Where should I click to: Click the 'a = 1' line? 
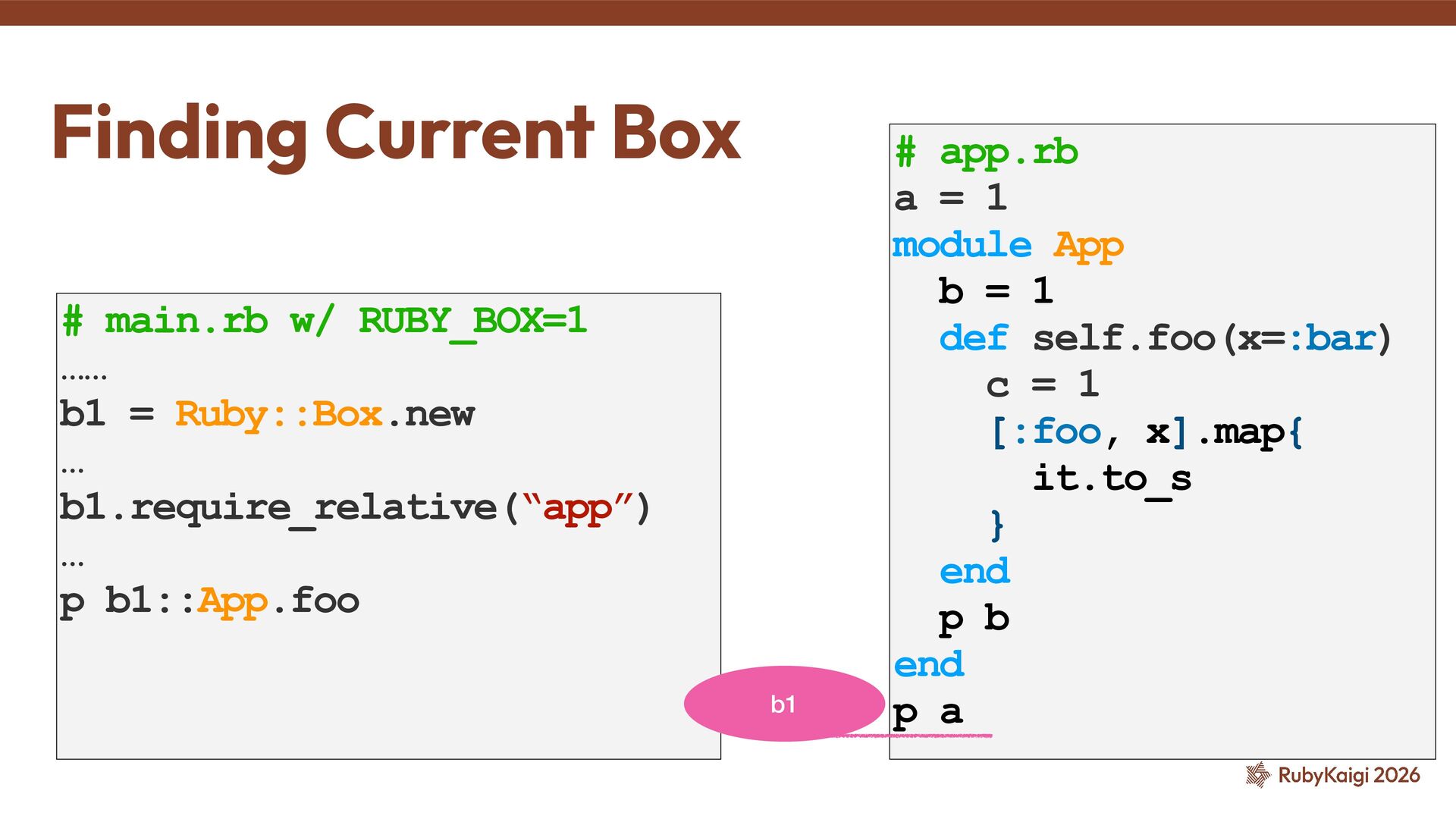point(950,199)
